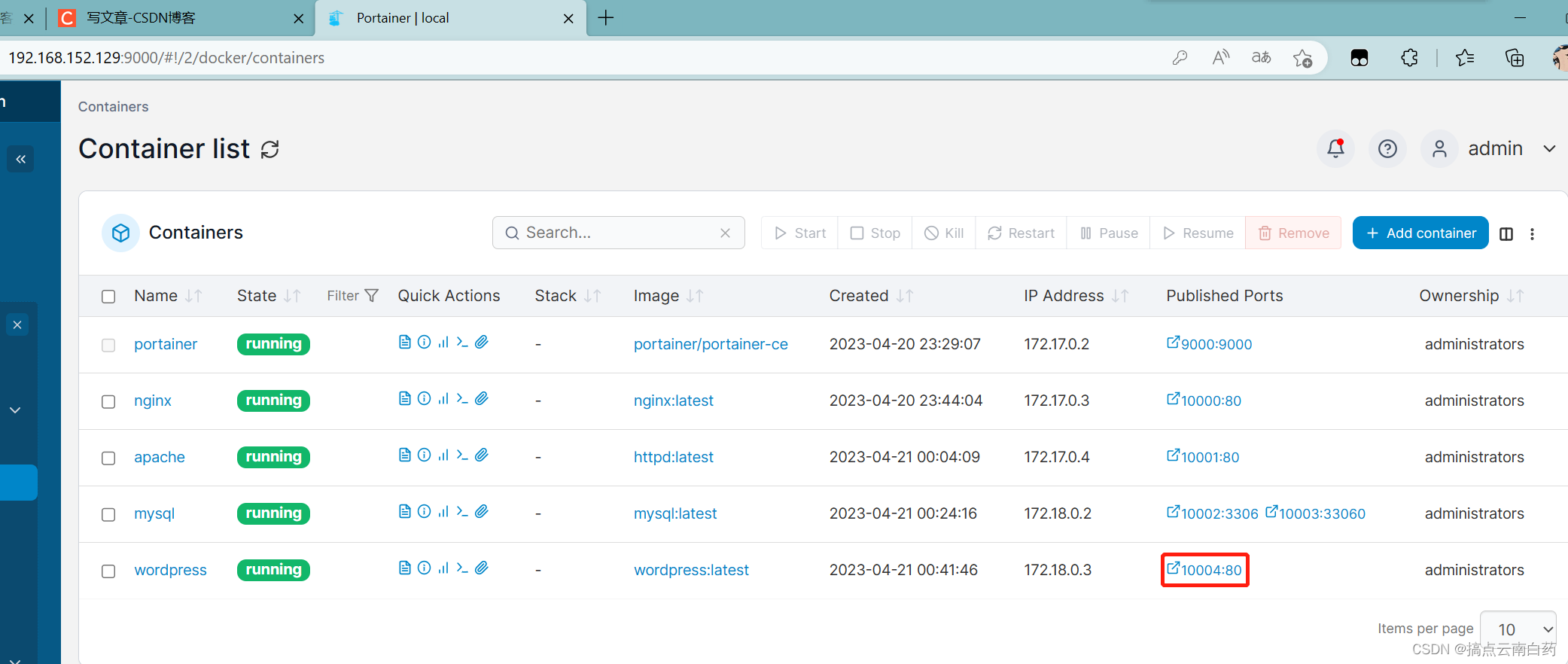Switch to Portainer | local tab
The height and width of the screenshot is (664, 1568).
(449, 18)
